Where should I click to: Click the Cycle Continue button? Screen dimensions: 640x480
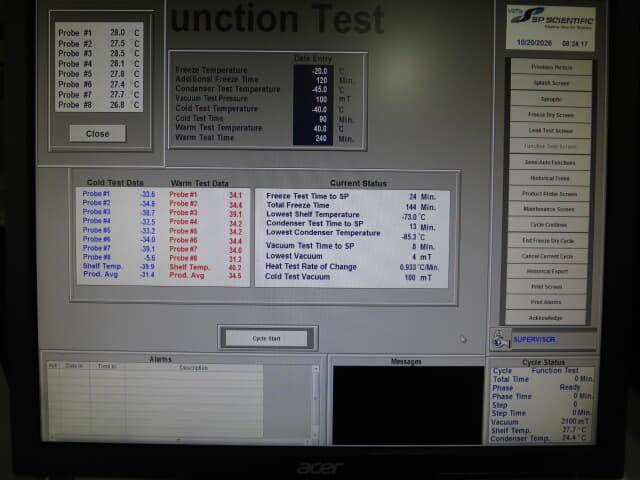point(548,224)
